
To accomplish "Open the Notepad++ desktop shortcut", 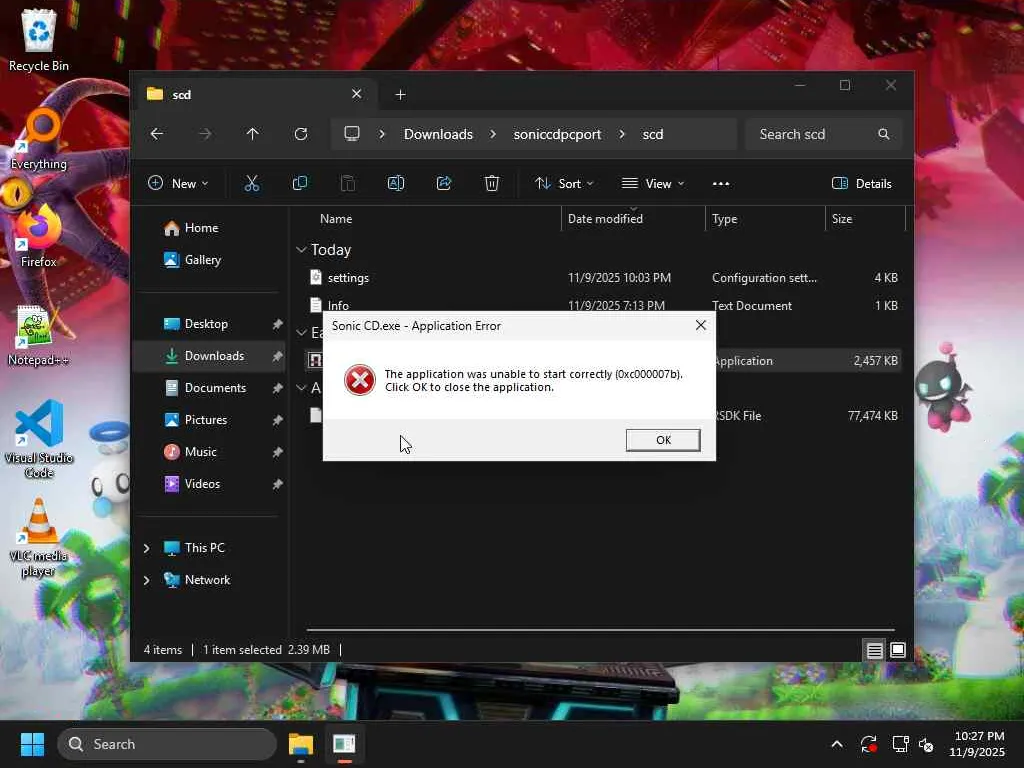I will 39,336.
